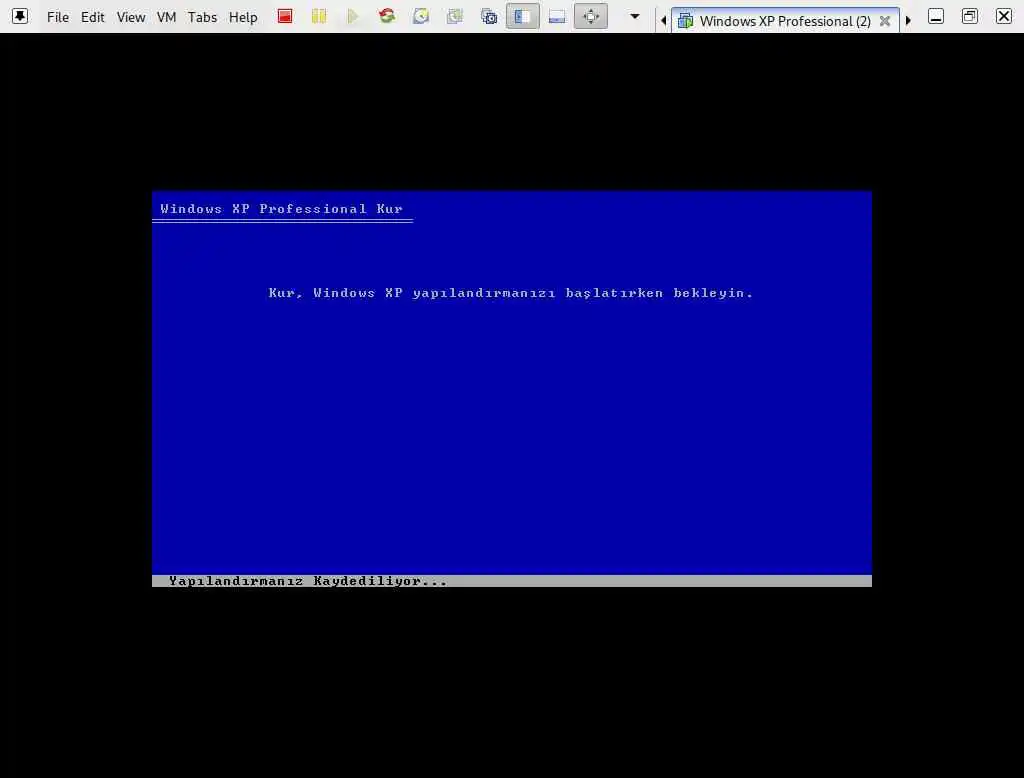Screen dimensions: 1024x778
Task: Click the 'Kur, Windows XP yapılandırmanızı başlatırken bekleyin' message
Action: (x=511, y=293)
